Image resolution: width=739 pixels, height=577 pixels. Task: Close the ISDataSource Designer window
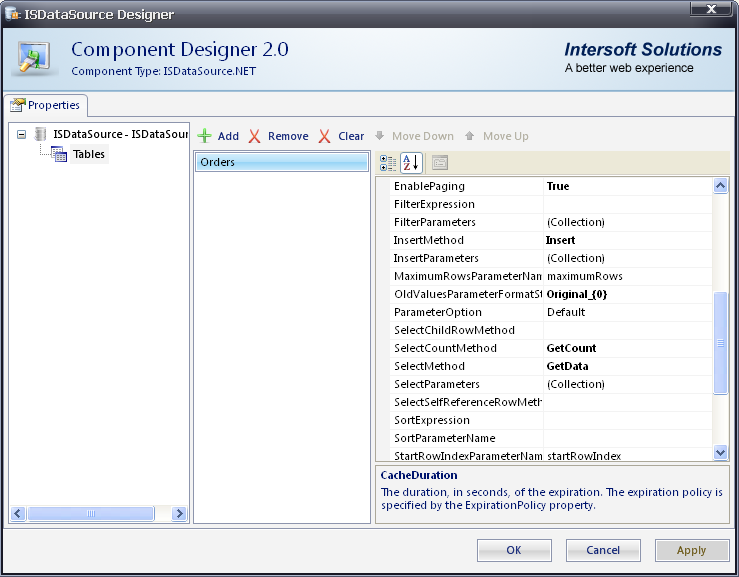(x=711, y=8)
